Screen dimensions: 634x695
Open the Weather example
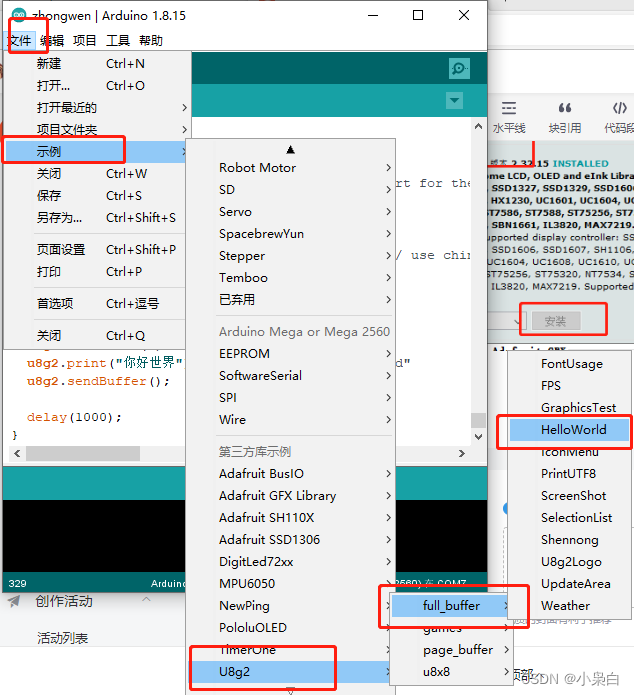point(569,606)
